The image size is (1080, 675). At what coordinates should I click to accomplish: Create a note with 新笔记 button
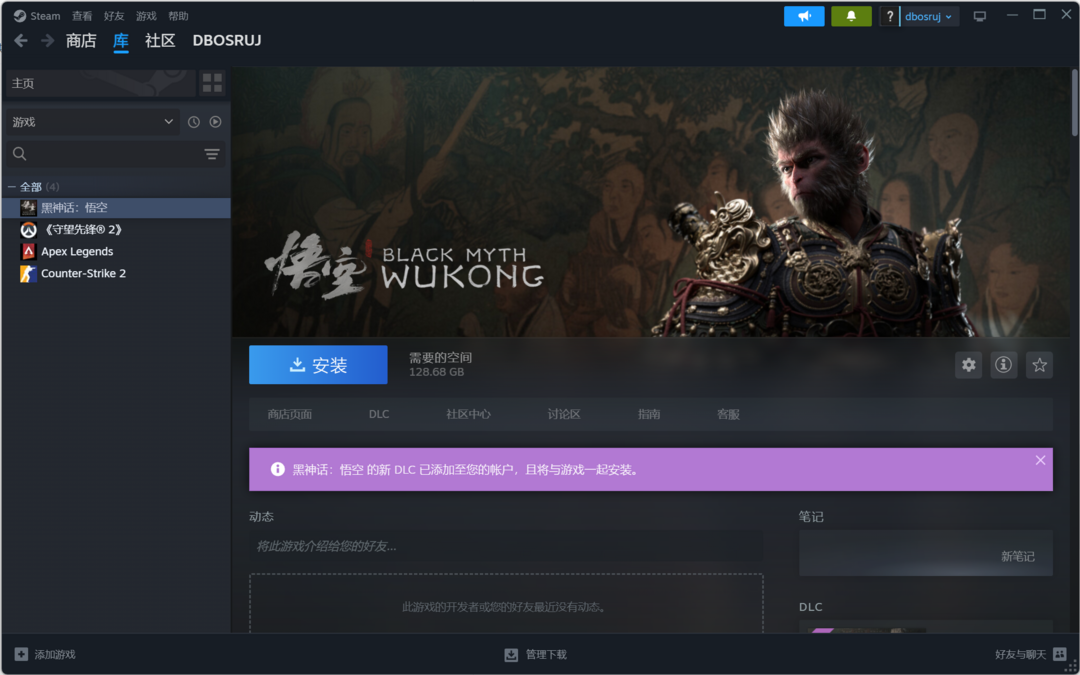pyautogui.click(x=1017, y=557)
